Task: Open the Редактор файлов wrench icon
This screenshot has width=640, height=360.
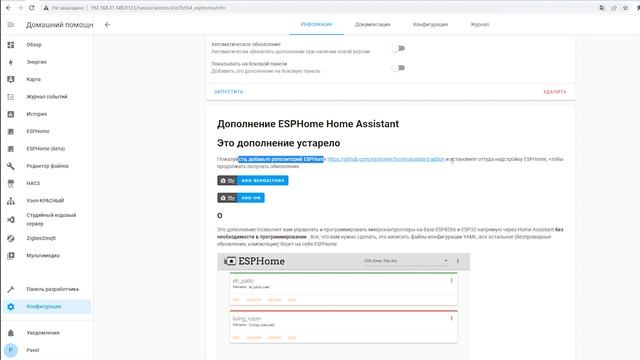Action: click(11, 166)
